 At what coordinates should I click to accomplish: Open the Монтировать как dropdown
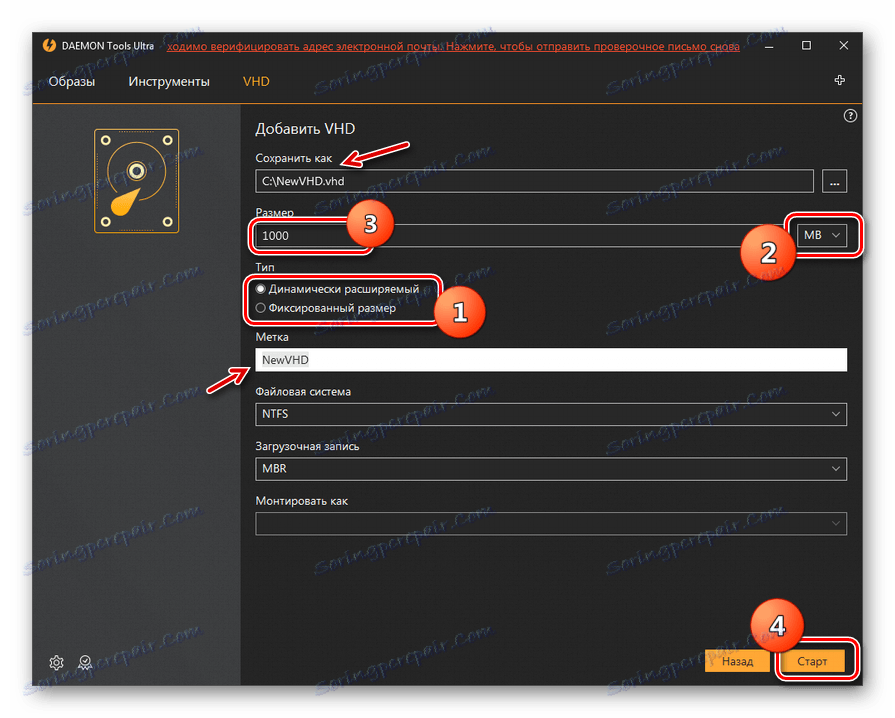coord(551,523)
